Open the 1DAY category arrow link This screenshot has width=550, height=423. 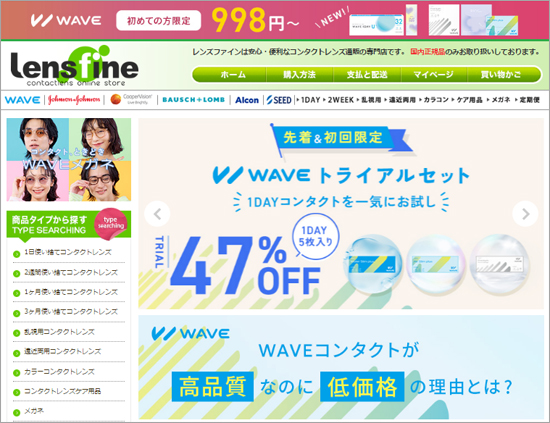[308, 100]
